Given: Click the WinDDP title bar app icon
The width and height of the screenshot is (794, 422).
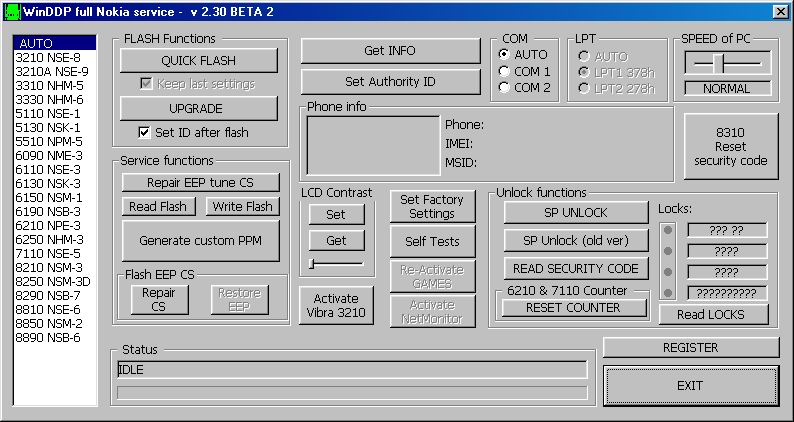Looking at the screenshot, I should (11, 12).
